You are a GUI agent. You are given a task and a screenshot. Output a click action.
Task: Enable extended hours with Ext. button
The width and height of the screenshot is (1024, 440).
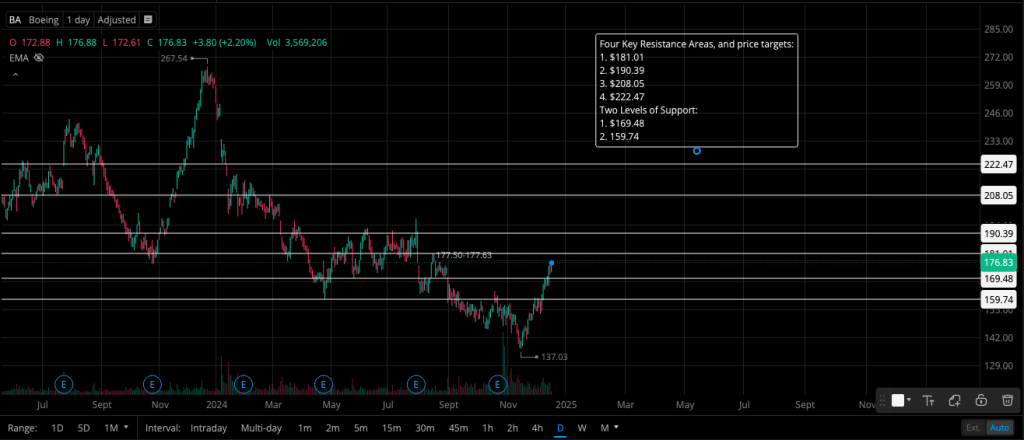(x=973, y=428)
